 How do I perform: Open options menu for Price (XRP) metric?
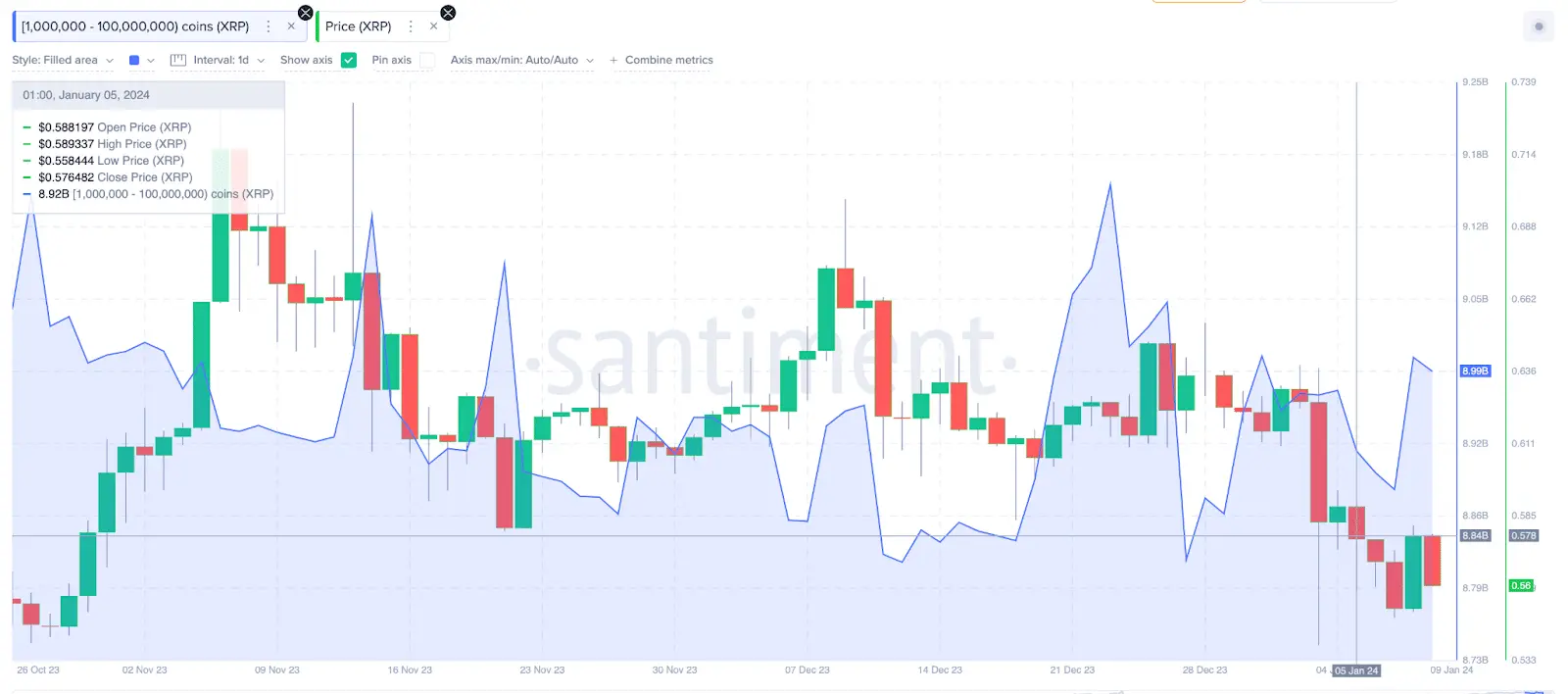pos(411,26)
